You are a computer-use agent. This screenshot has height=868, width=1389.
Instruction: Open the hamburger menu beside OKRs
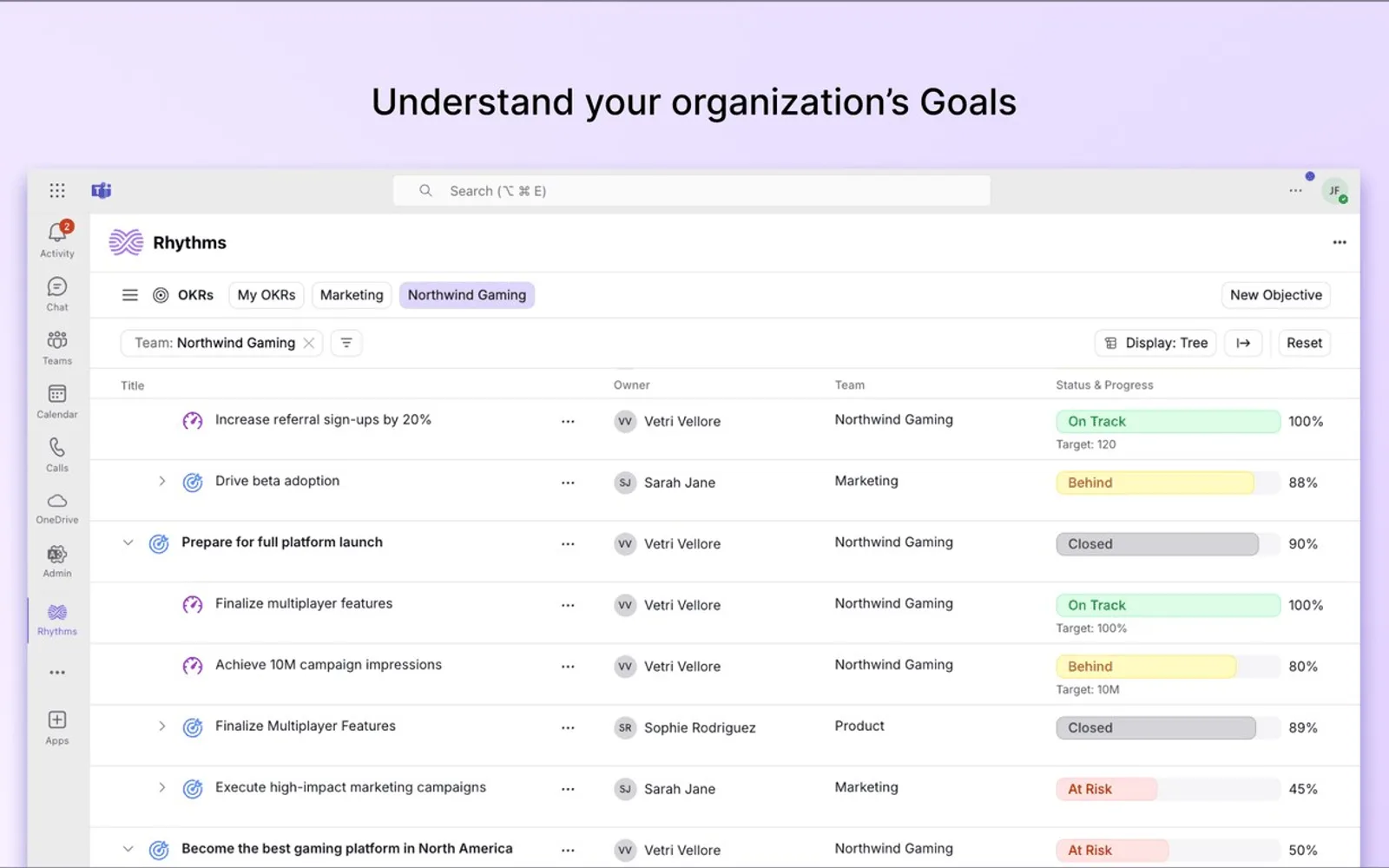pos(130,295)
